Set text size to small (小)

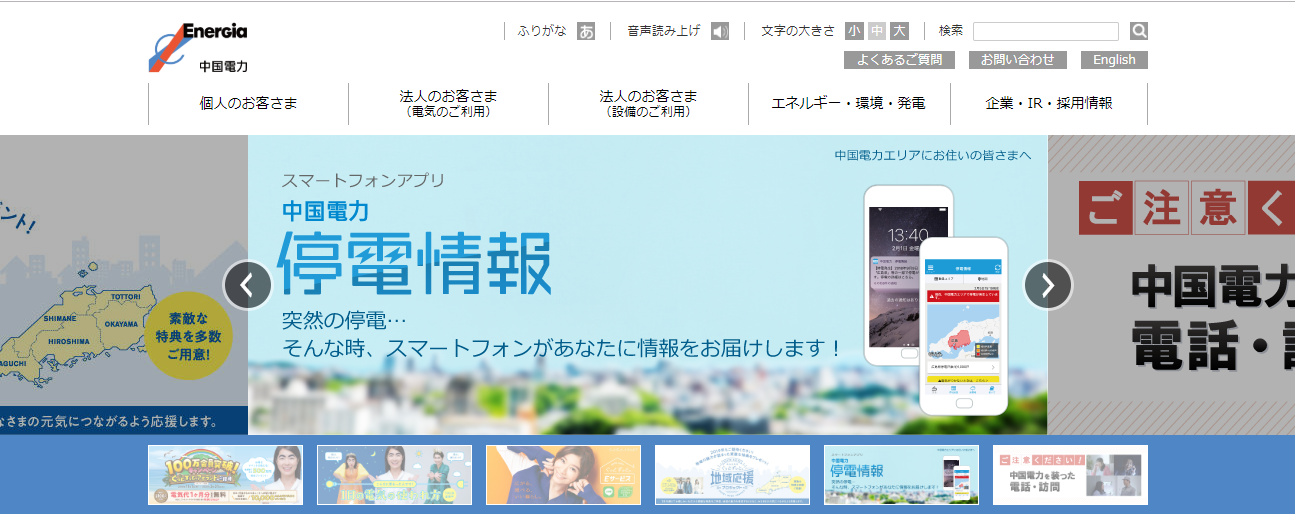[x=854, y=31]
